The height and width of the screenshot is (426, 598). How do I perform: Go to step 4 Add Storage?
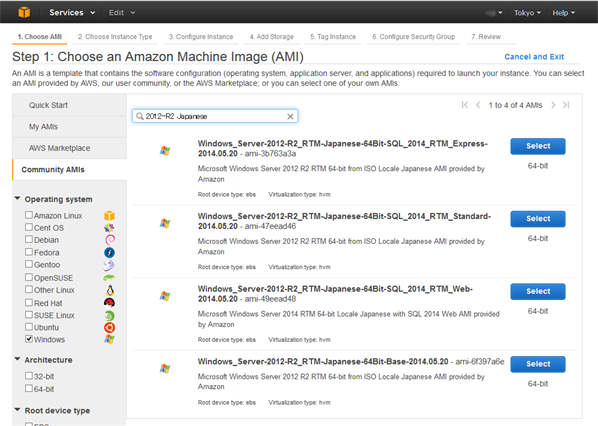(272, 37)
